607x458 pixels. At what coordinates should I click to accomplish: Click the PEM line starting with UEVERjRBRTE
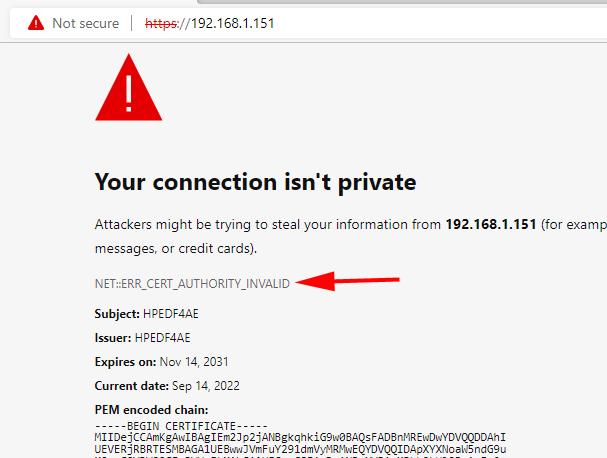(x=300, y=450)
